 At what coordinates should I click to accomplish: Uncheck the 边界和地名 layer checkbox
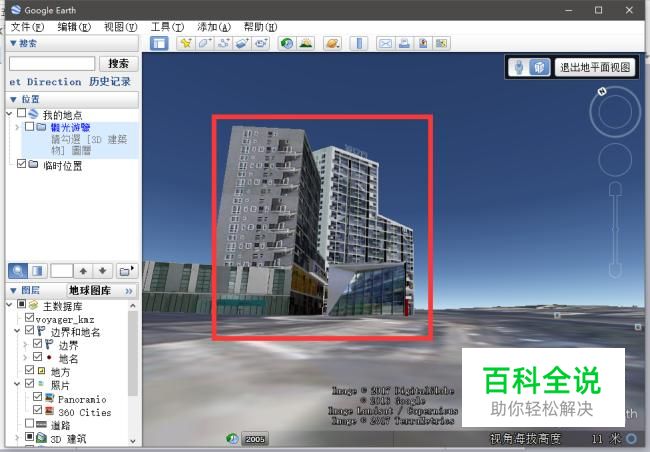click(29, 330)
